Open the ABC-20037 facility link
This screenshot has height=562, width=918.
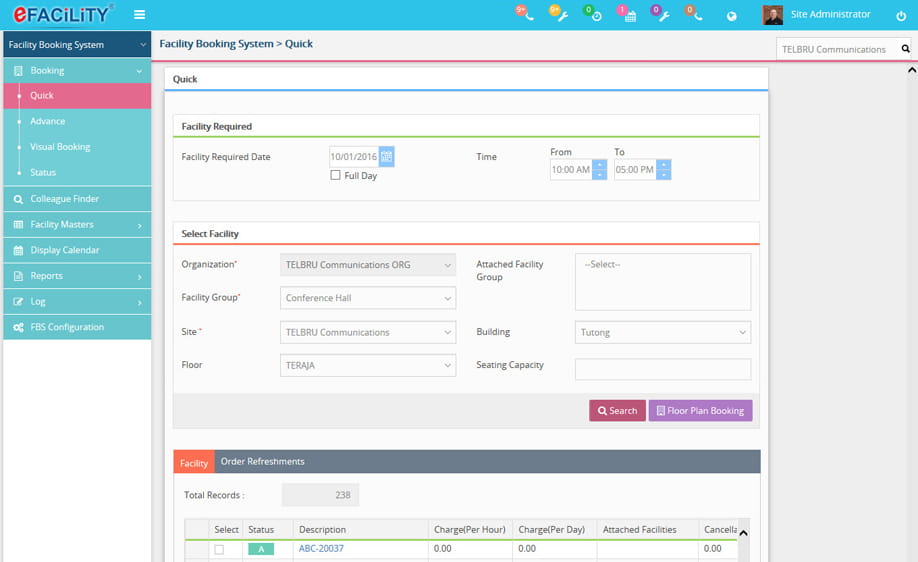point(321,549)
